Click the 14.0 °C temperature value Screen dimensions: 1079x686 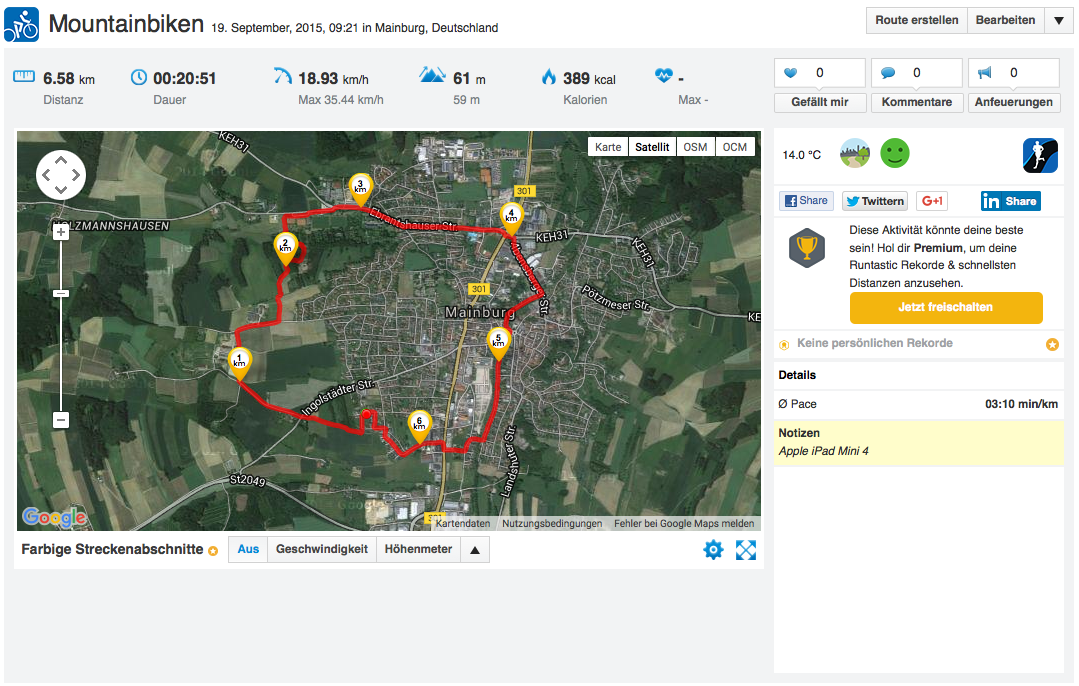coord(802,155)
